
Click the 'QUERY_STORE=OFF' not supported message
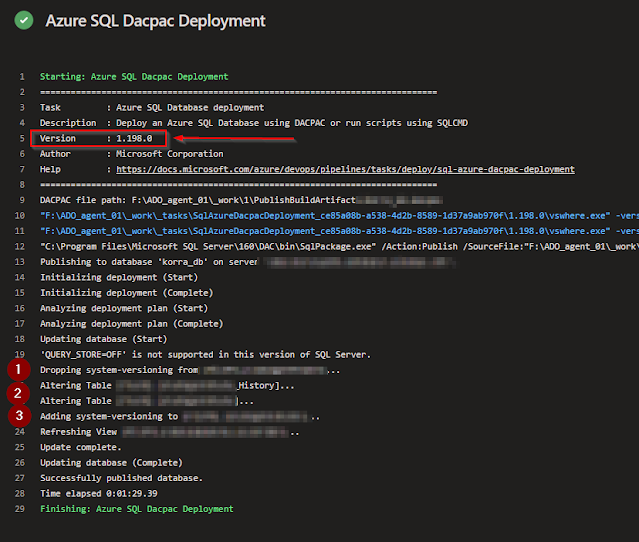(x=205, y=355)
